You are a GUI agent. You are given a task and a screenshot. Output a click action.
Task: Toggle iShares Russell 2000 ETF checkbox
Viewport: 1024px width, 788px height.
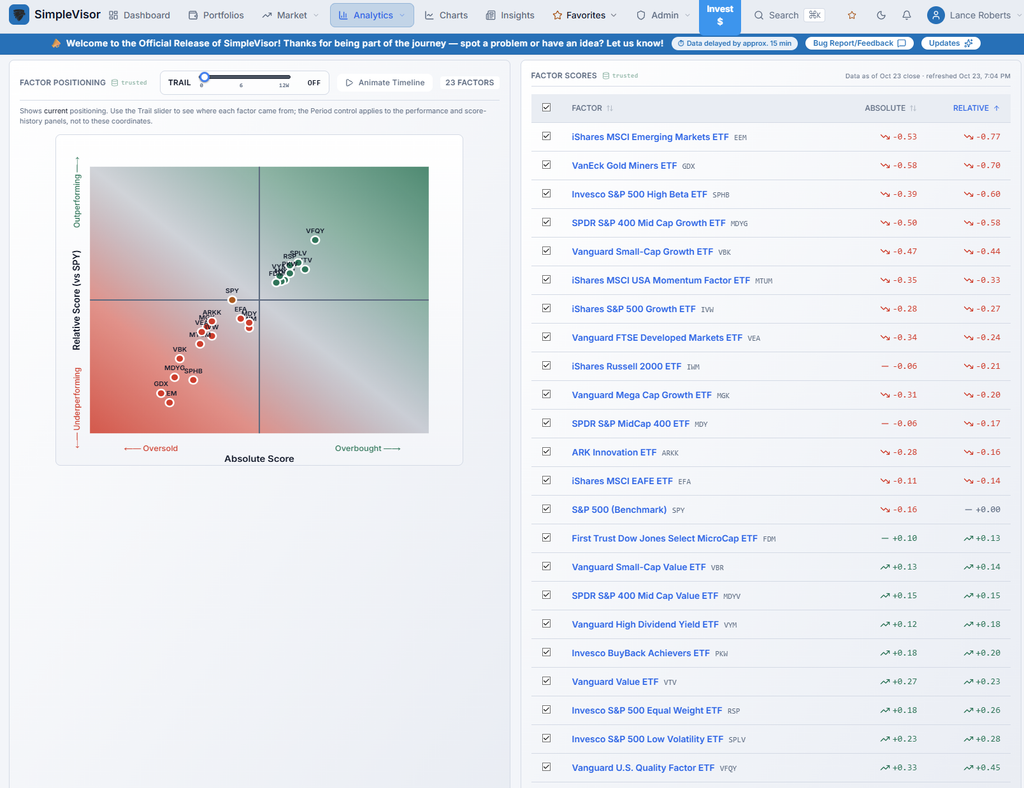(x=547, y=366)
